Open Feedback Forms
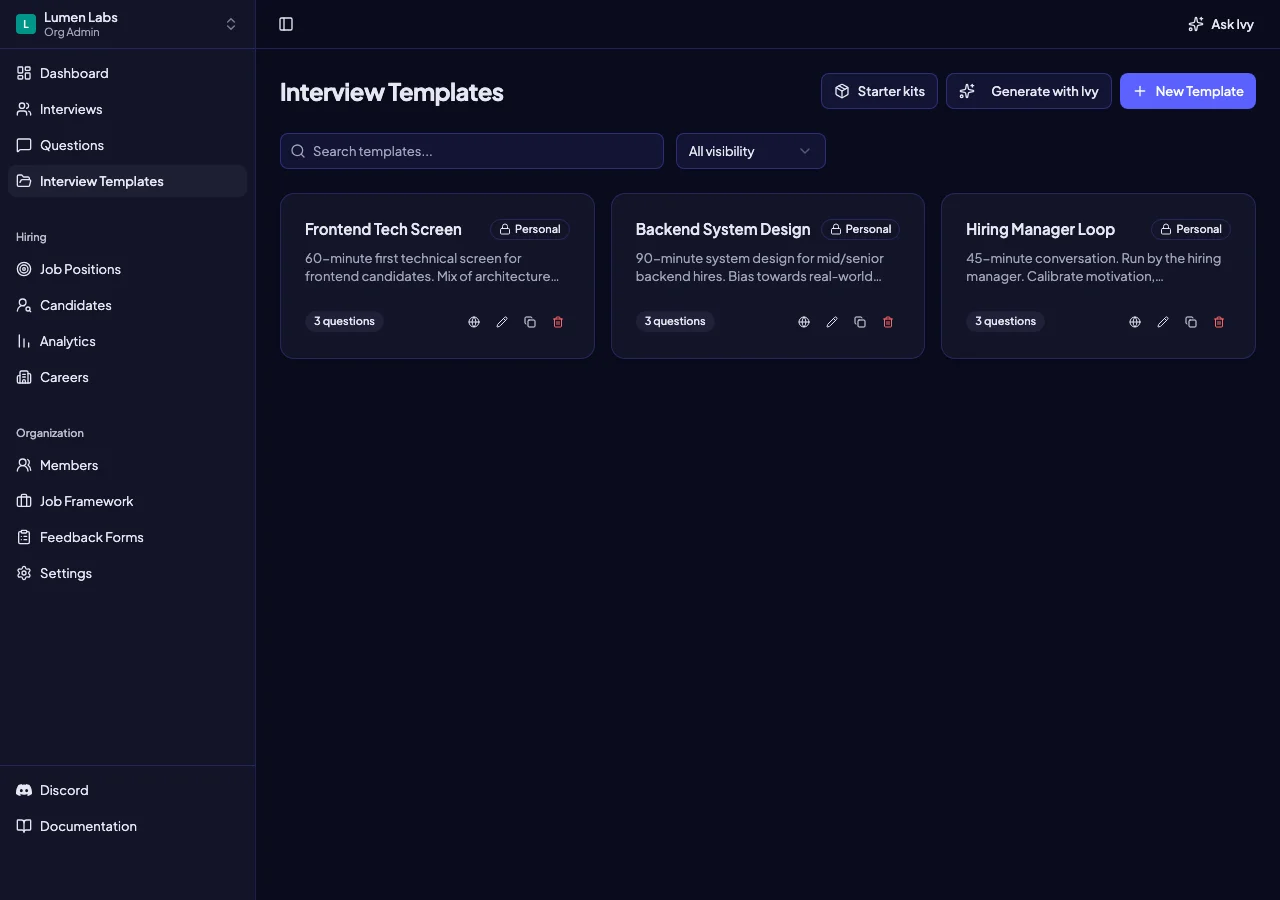This screenshot has height=900, width=1280. 127,537
